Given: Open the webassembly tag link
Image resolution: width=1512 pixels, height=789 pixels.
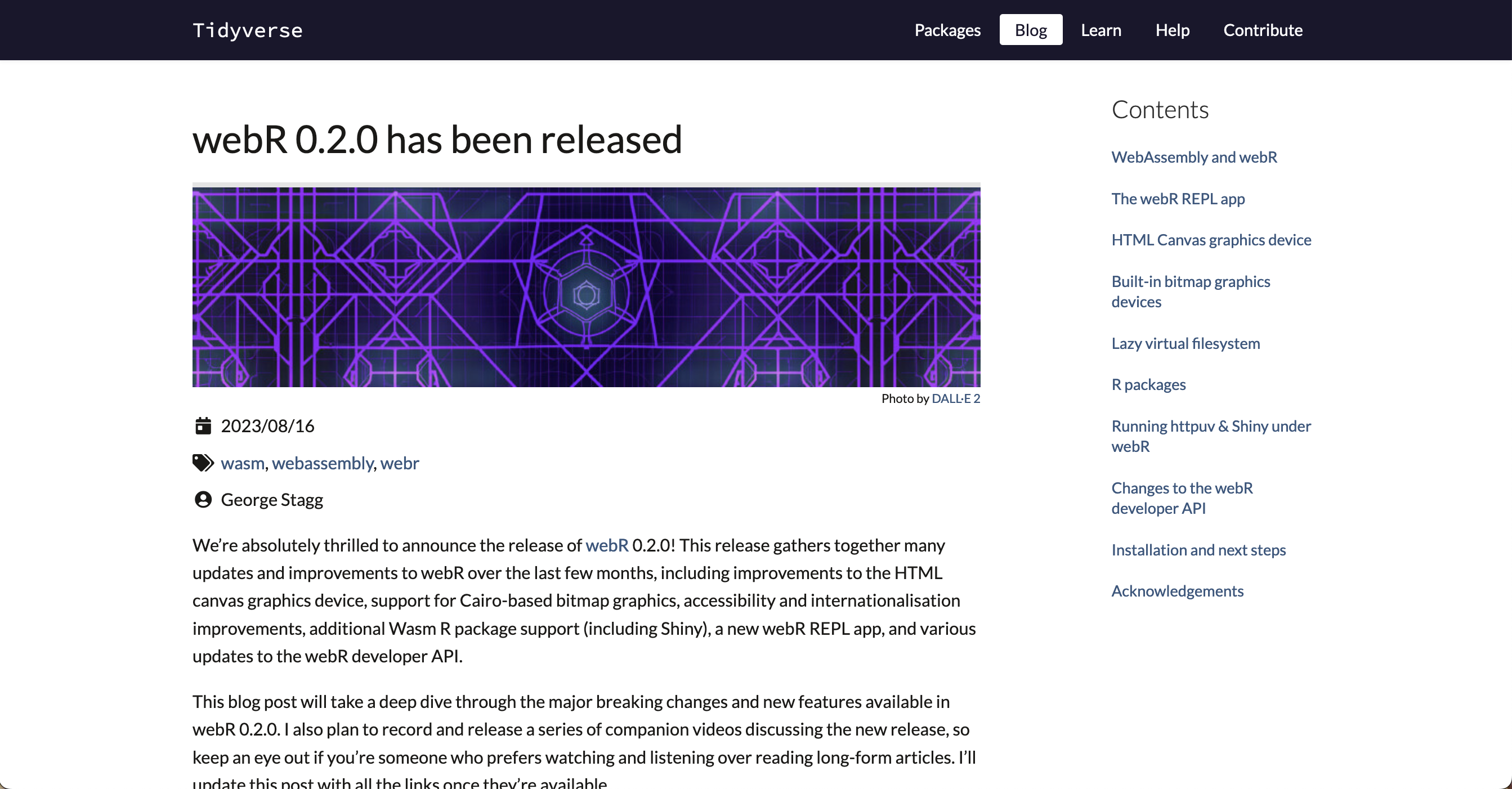Looking at the screenshot, I should (322, 463).
